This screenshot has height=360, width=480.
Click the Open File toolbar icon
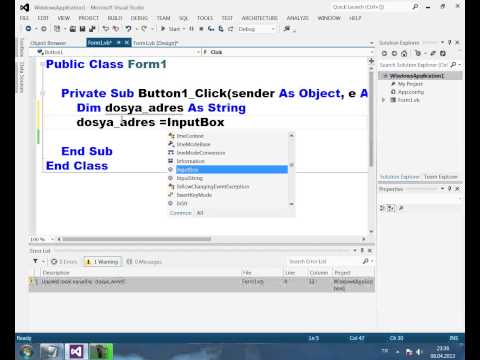pos(73,29)
